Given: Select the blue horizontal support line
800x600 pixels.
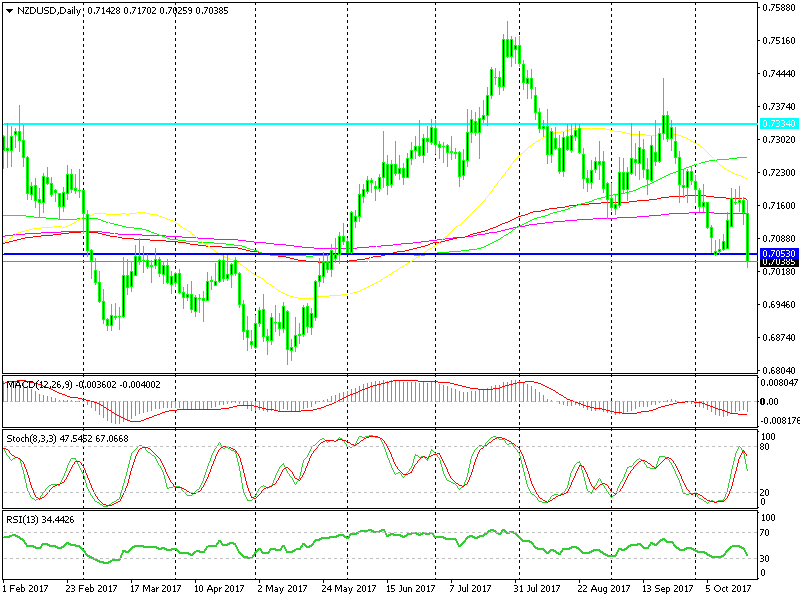Looking at the screenshot, I should tap(400, 255).
